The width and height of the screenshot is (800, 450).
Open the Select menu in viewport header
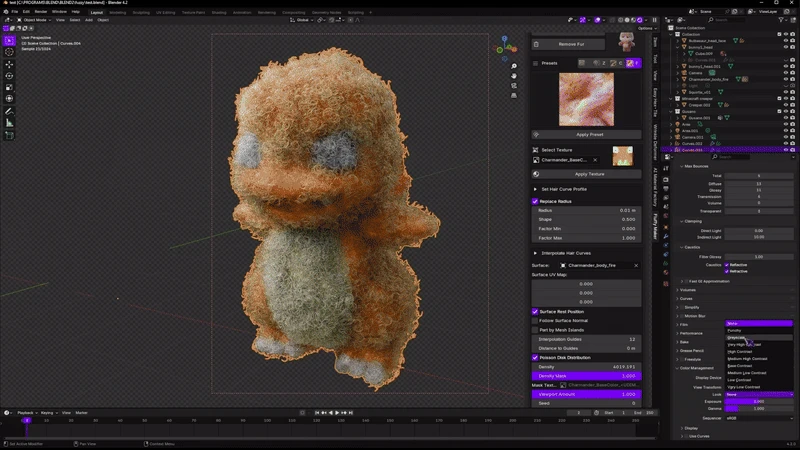tap(74, 20)
